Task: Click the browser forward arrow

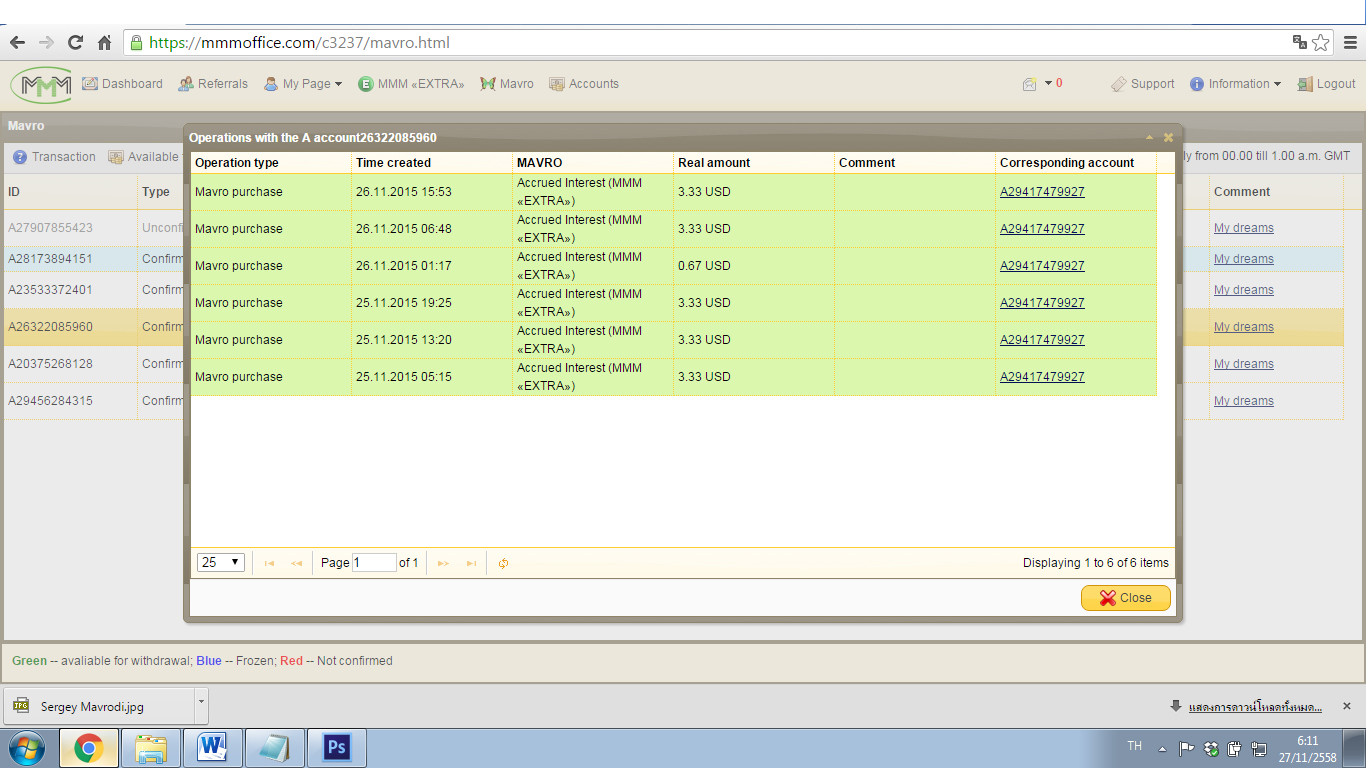Action: [46, 43]
